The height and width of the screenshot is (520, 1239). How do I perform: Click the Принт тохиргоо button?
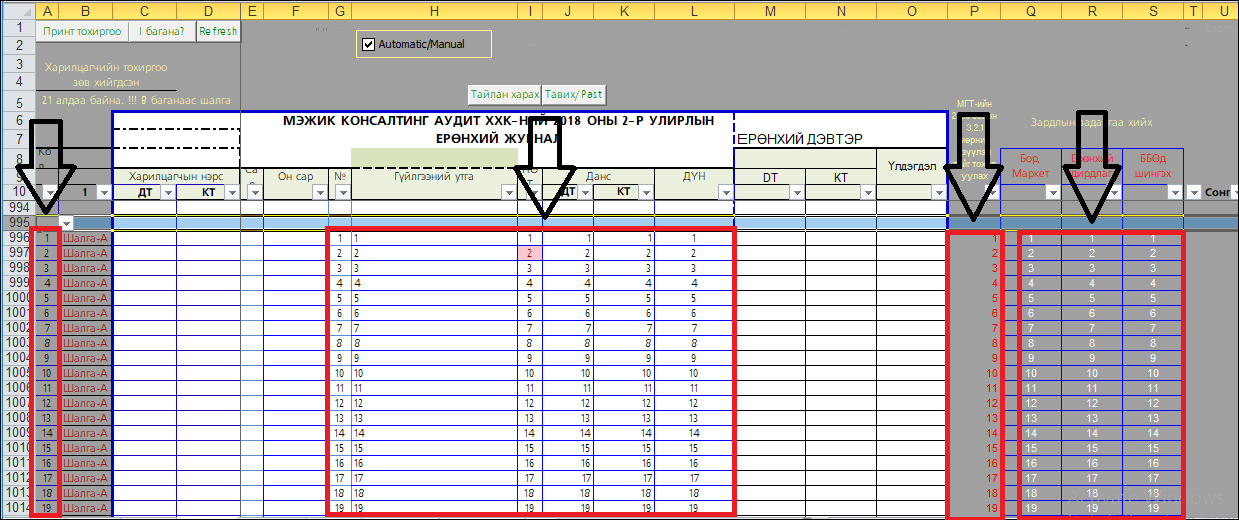[x=81, y=31]
